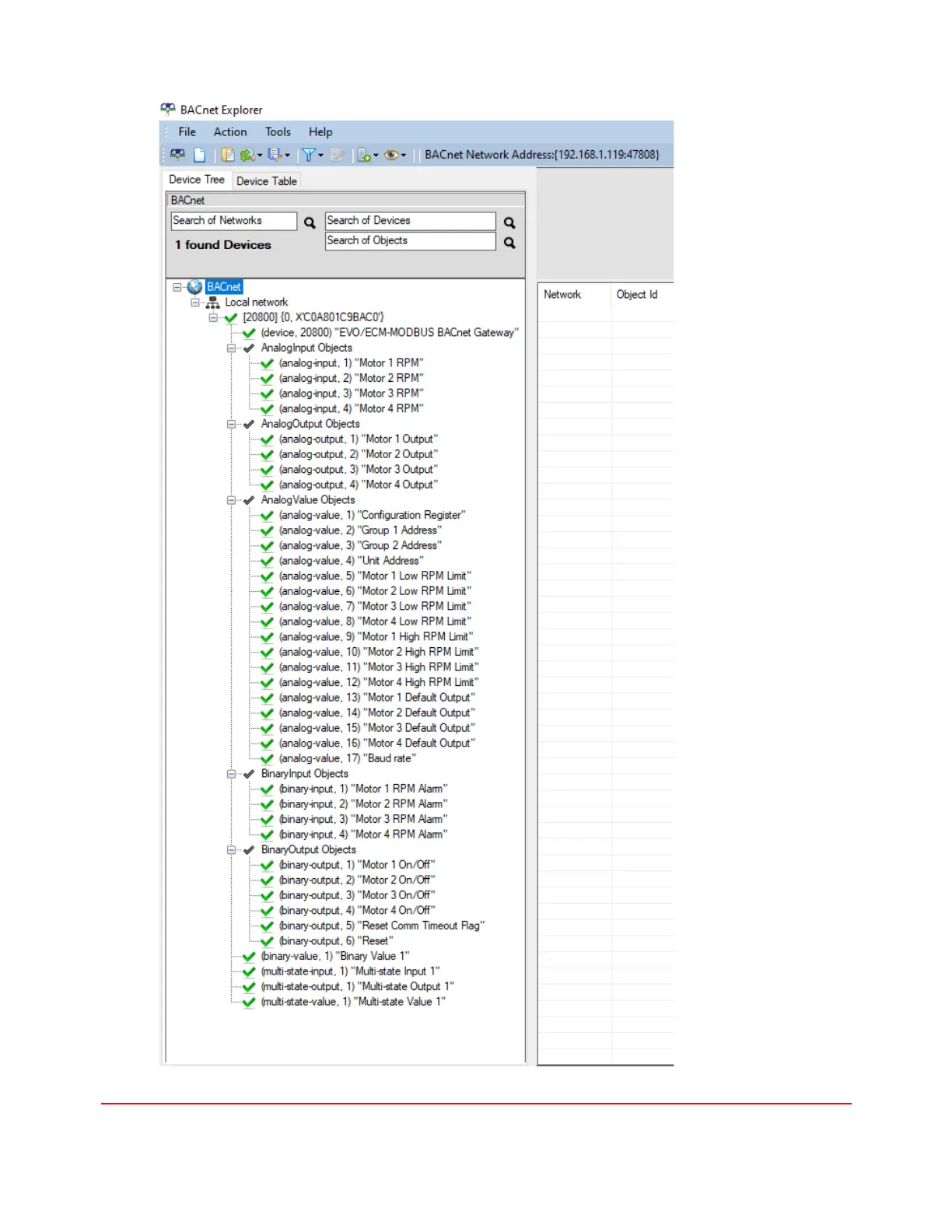Click the eye view toolbar icon
The image size is (952, 1232).
click(391, 155)
